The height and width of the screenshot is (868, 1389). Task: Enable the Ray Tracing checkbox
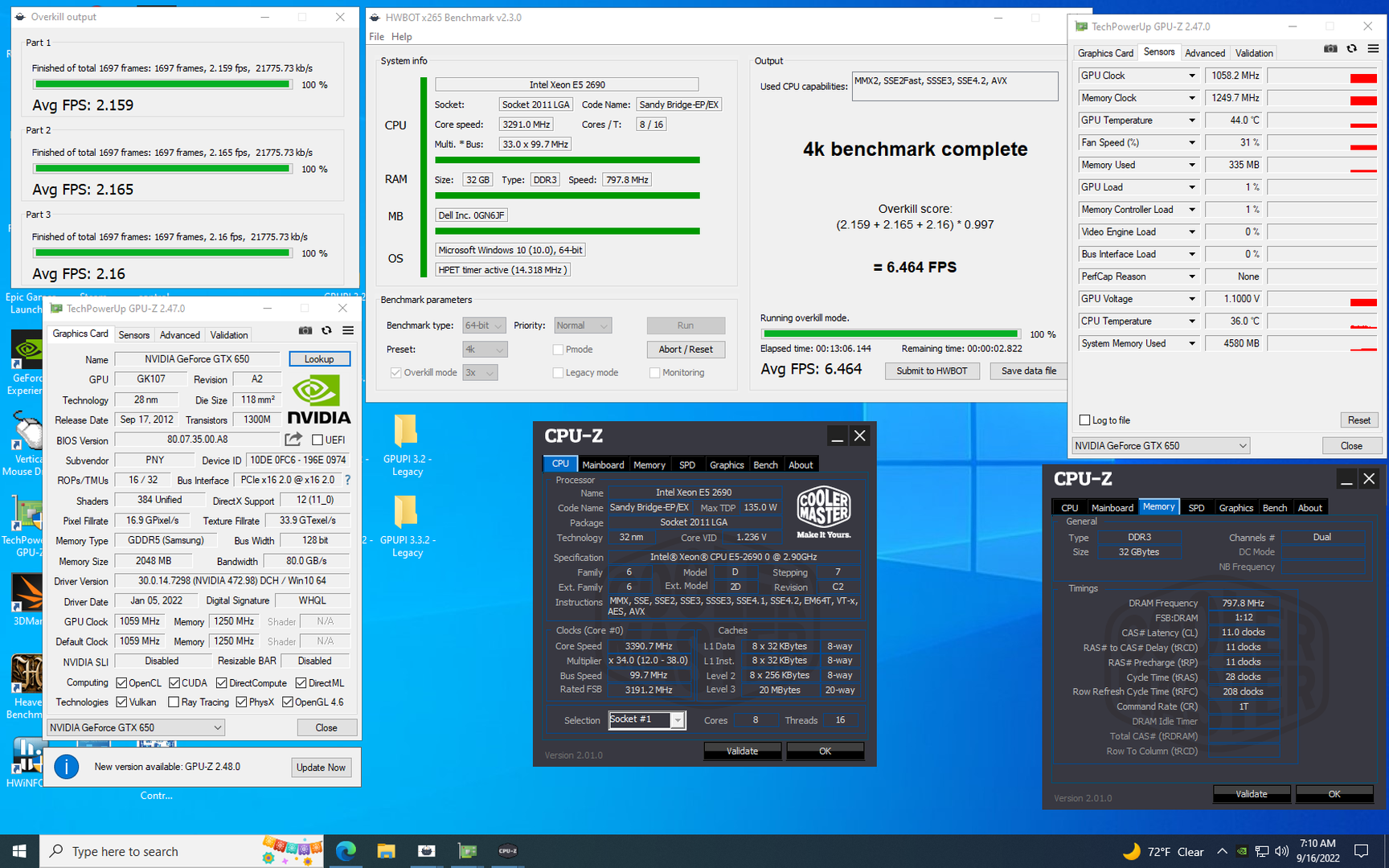(x=174, y=702)
